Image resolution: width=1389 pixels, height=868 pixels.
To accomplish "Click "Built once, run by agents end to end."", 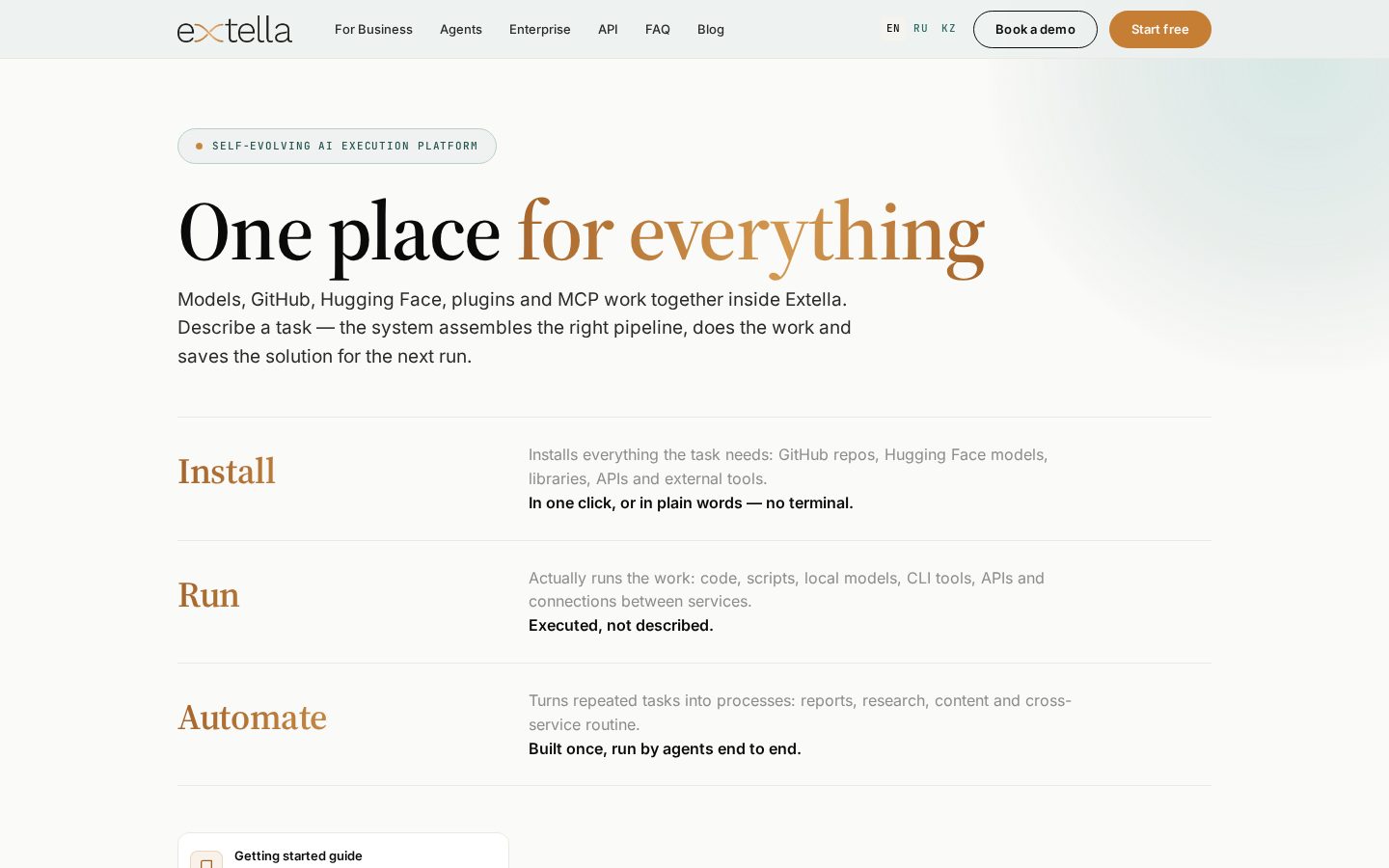I will coord(665,748).
